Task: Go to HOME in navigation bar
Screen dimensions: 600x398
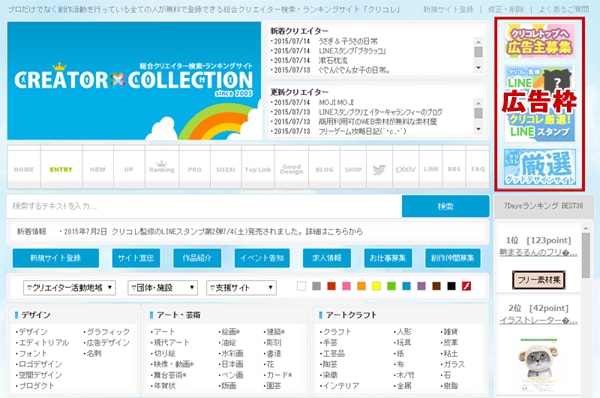Action: pos(24,169)
